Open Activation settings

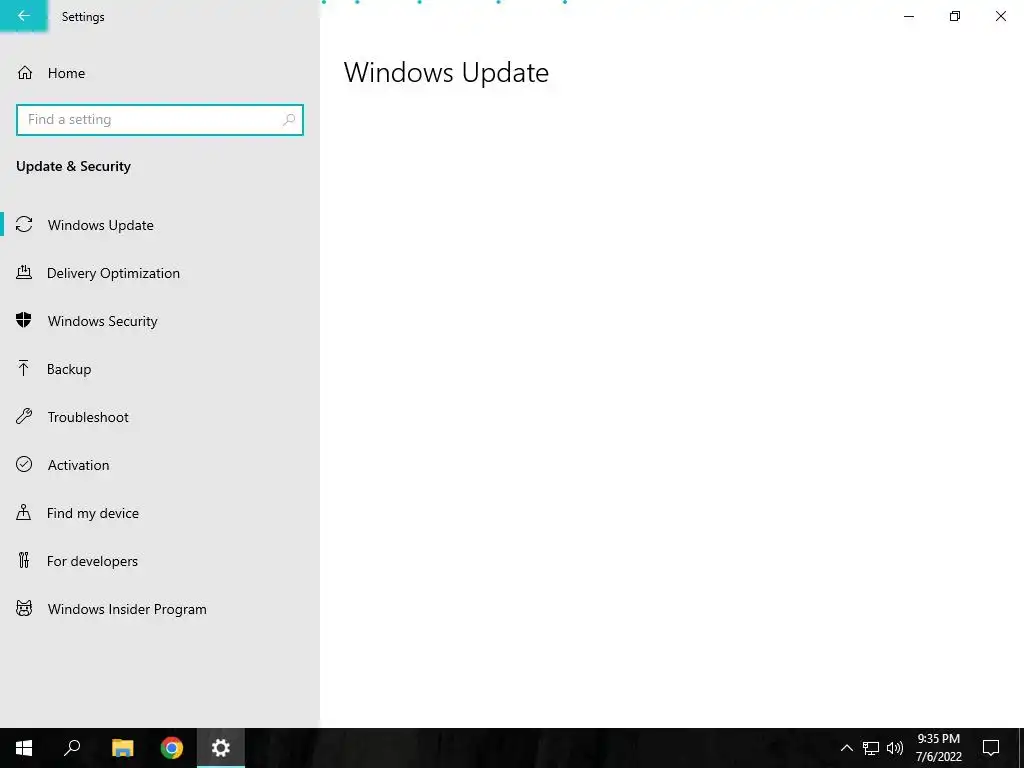pyautogui.click(x=160, y=465)
